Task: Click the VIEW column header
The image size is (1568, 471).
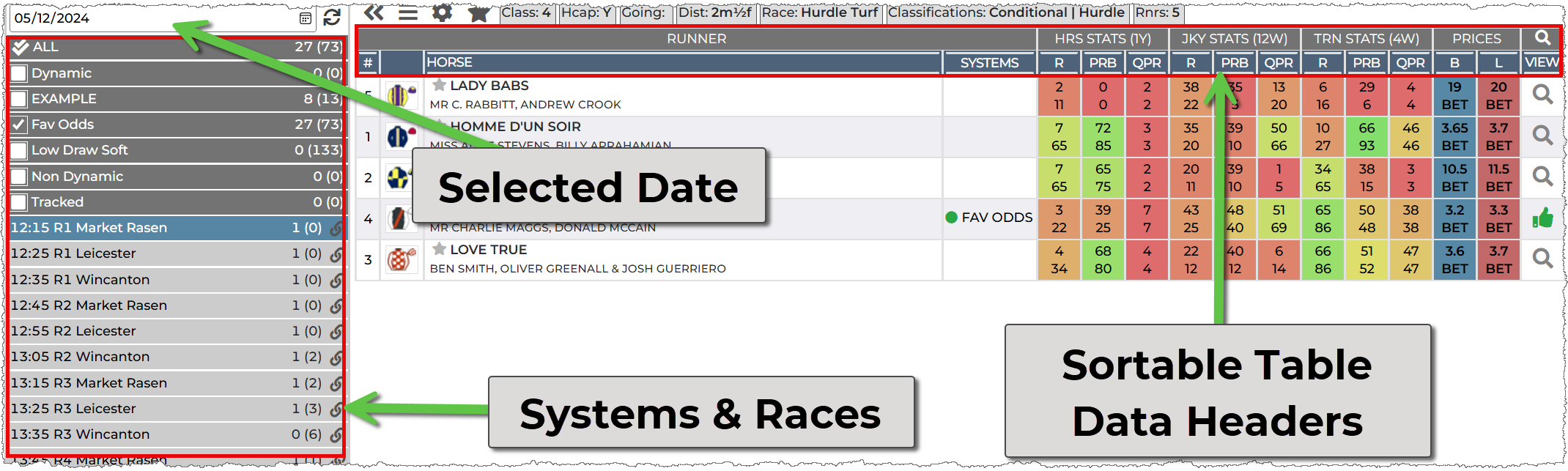Action: click(x=1542, y=62)
